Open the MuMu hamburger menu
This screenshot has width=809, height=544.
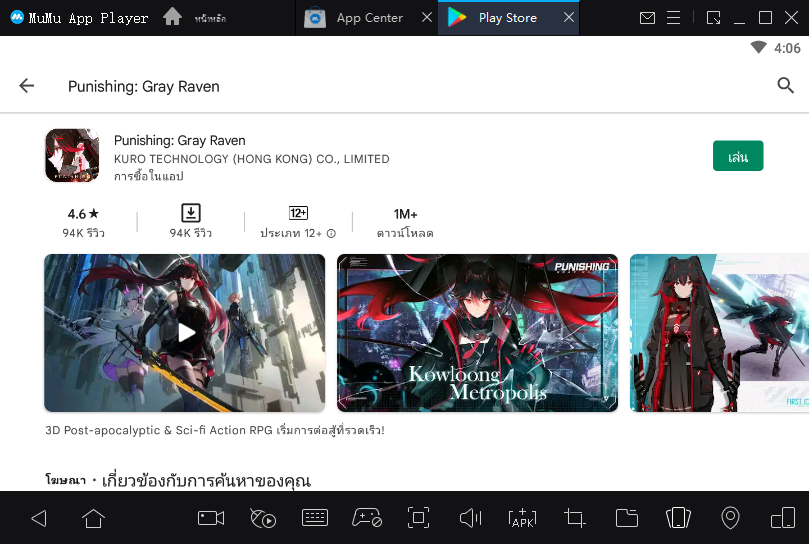tap(676, 18)
